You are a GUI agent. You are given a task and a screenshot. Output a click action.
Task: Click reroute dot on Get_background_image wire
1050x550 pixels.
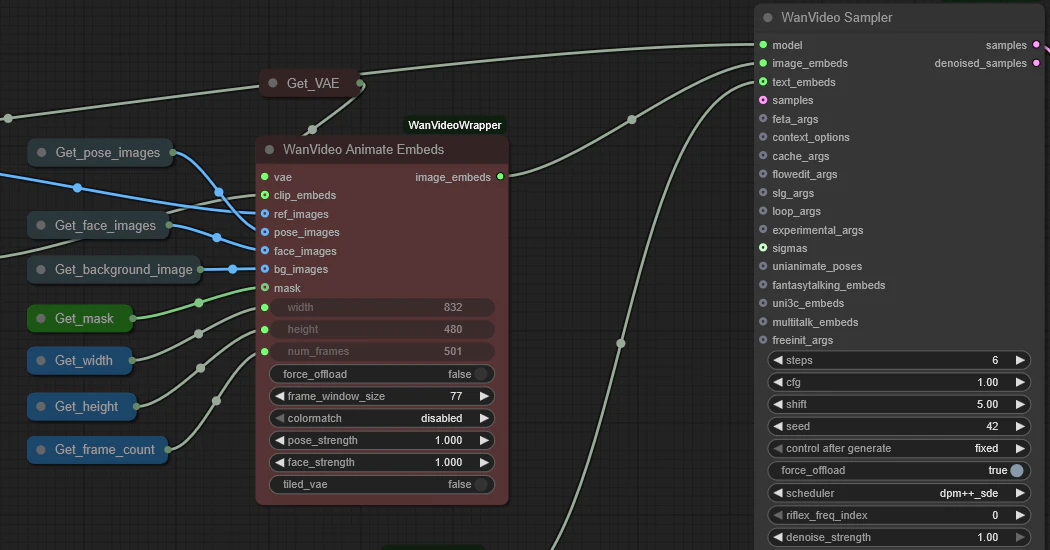click(x=232, y=269)
